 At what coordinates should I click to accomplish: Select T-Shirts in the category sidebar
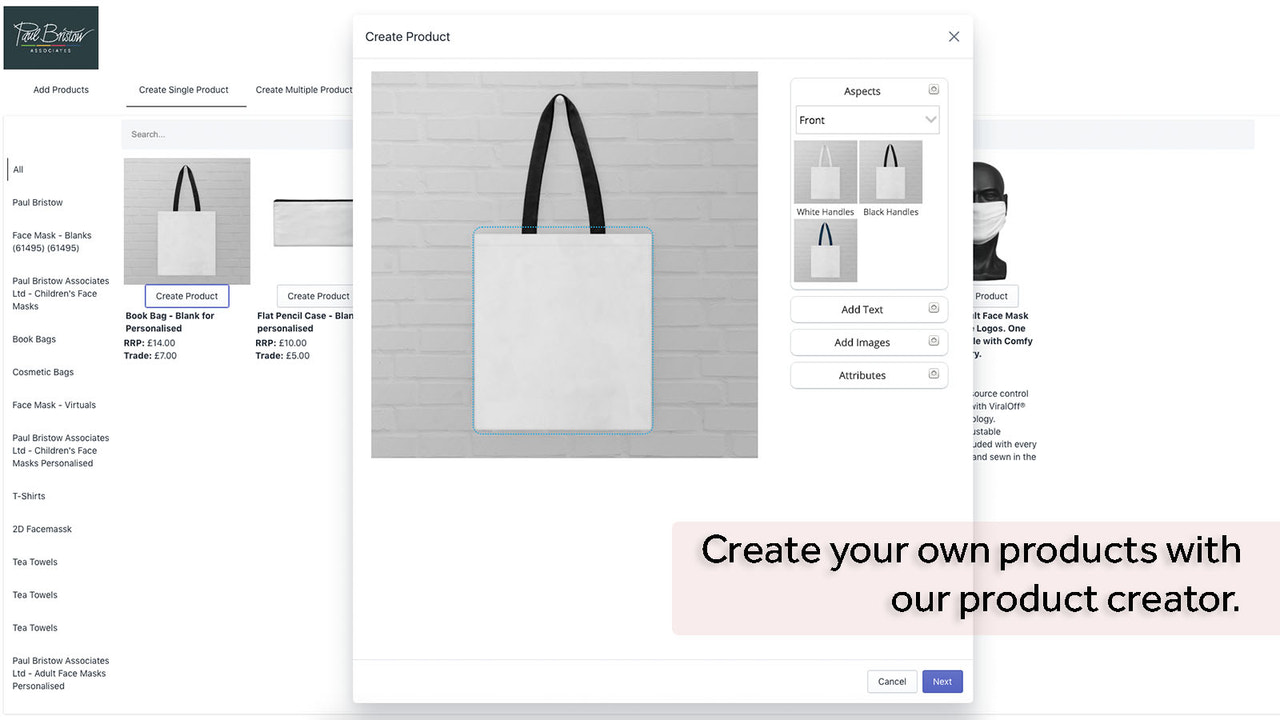(x=28, y=495)
